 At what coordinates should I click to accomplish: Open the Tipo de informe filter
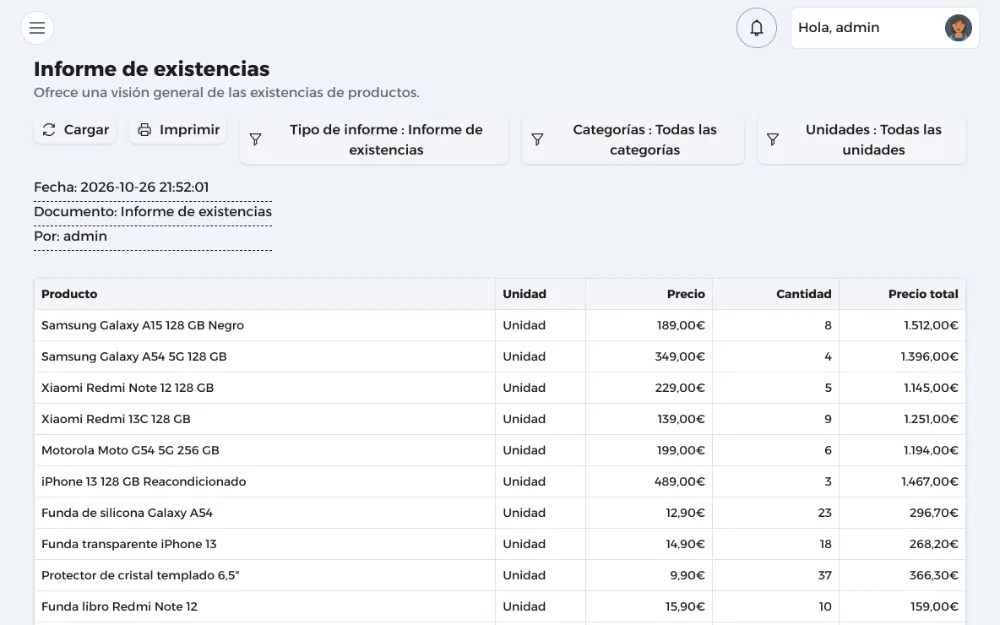point(374,140)
